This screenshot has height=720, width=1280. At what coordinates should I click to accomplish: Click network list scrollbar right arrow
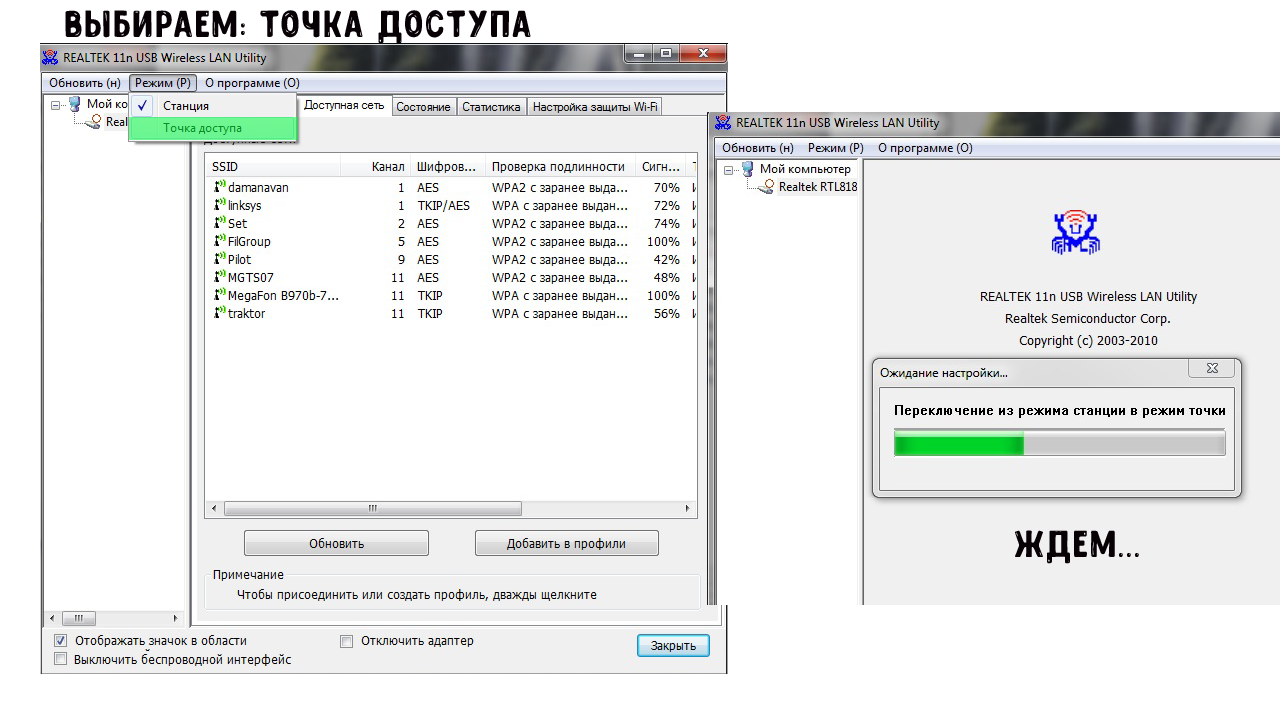(x=687, y=508)
